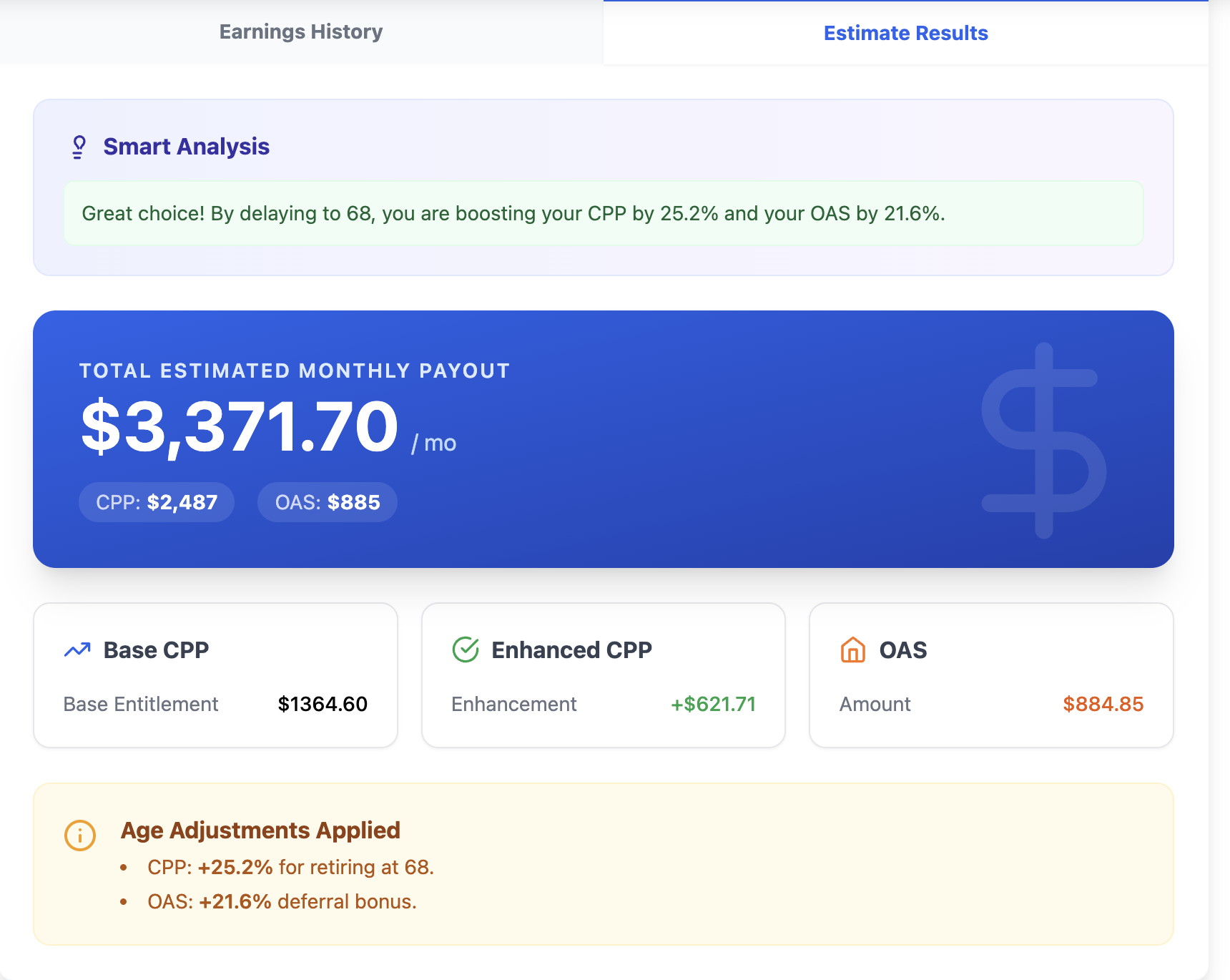
Task: Click the orange OAS house icon
Action: tap(852, 650)
